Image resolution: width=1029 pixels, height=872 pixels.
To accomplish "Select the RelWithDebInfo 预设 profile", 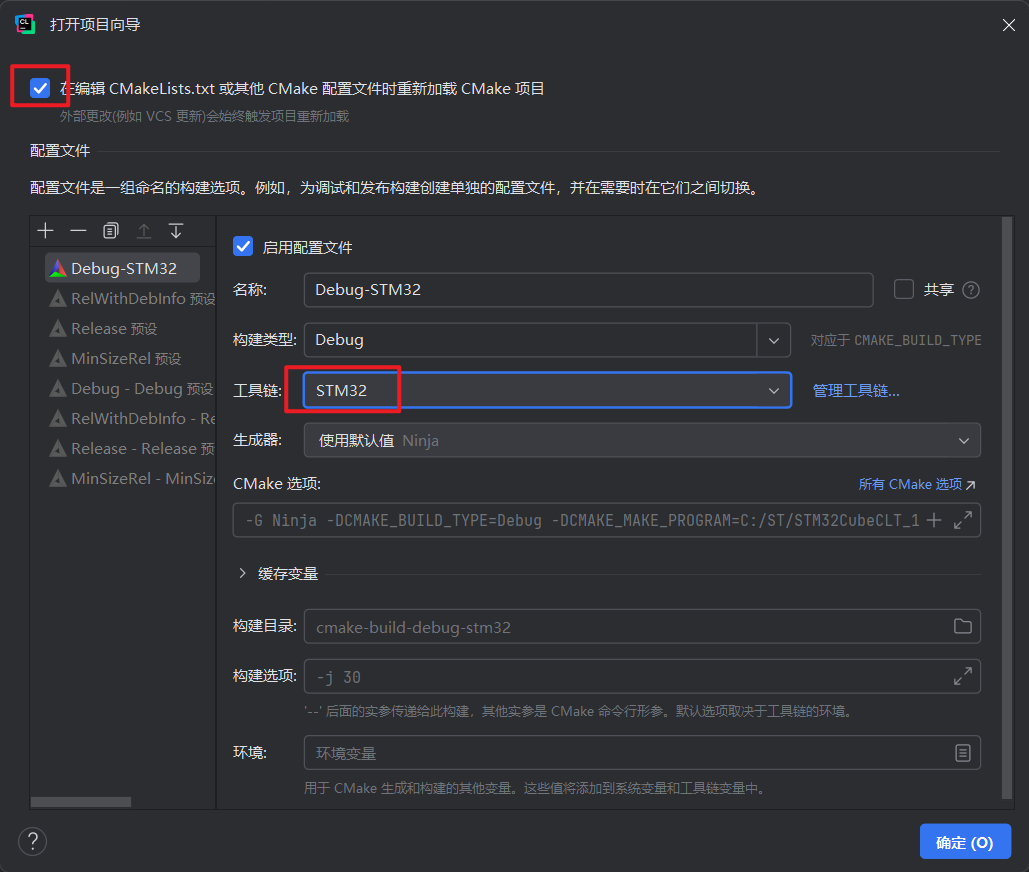I will pyautogui.click(x=130, y=299).
